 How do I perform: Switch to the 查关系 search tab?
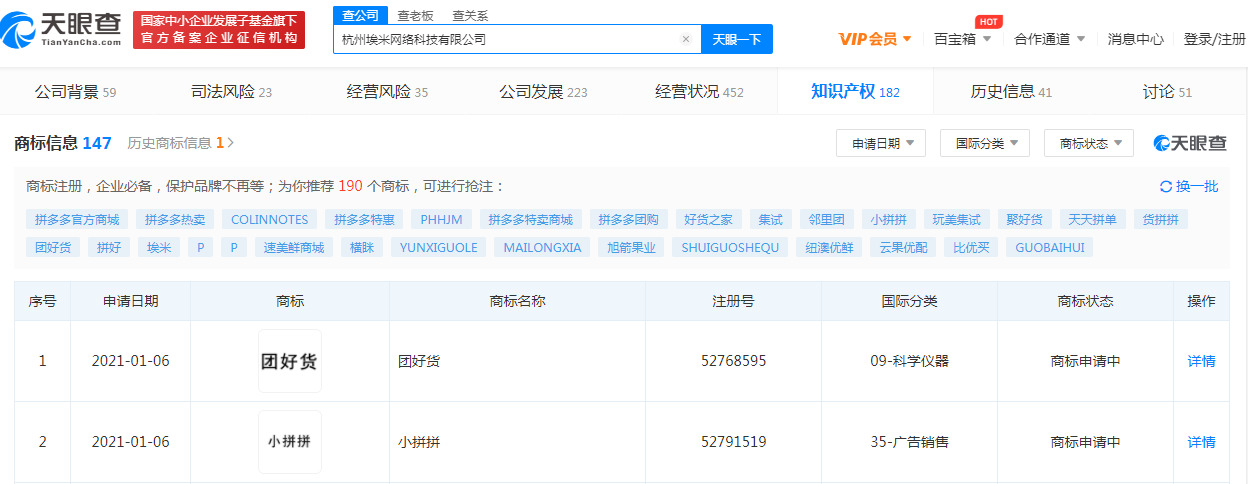(470, 16)
